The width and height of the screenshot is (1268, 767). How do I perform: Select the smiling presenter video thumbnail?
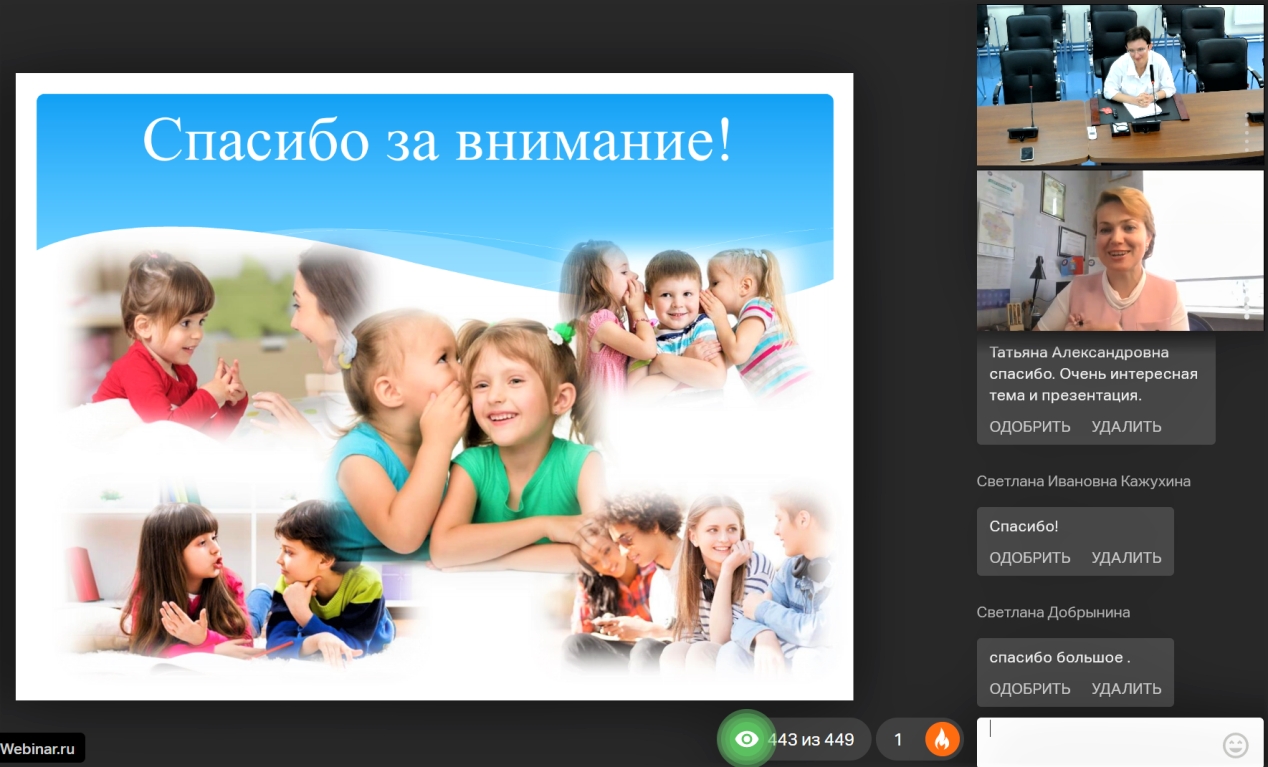(x=1120, y=250)
